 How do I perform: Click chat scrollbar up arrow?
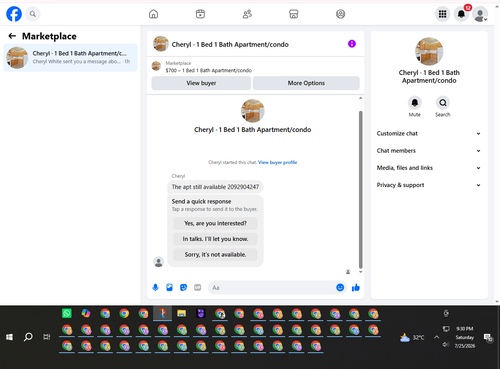click(360, 98)
